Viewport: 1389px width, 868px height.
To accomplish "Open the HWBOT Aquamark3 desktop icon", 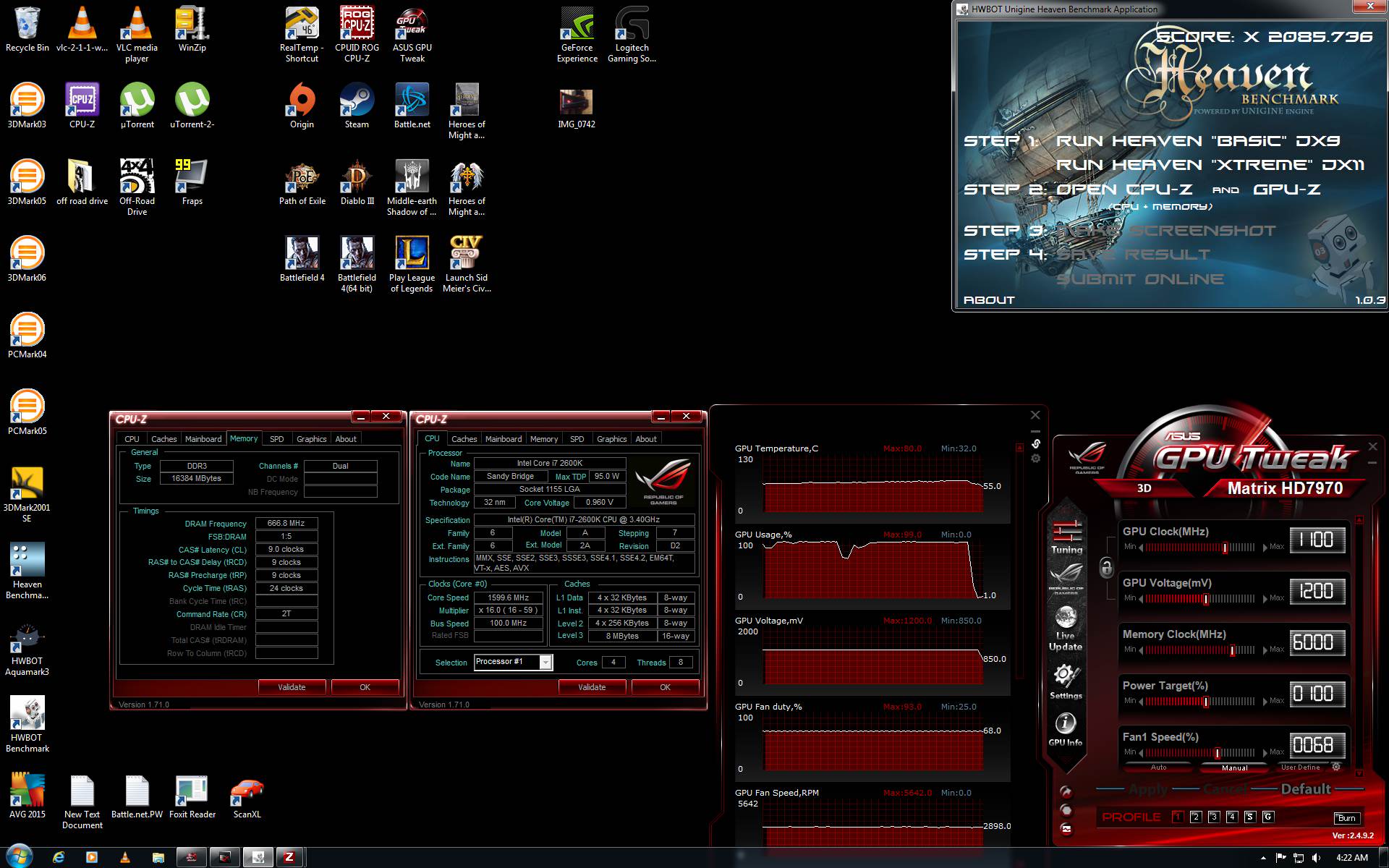I will [27, 649].
